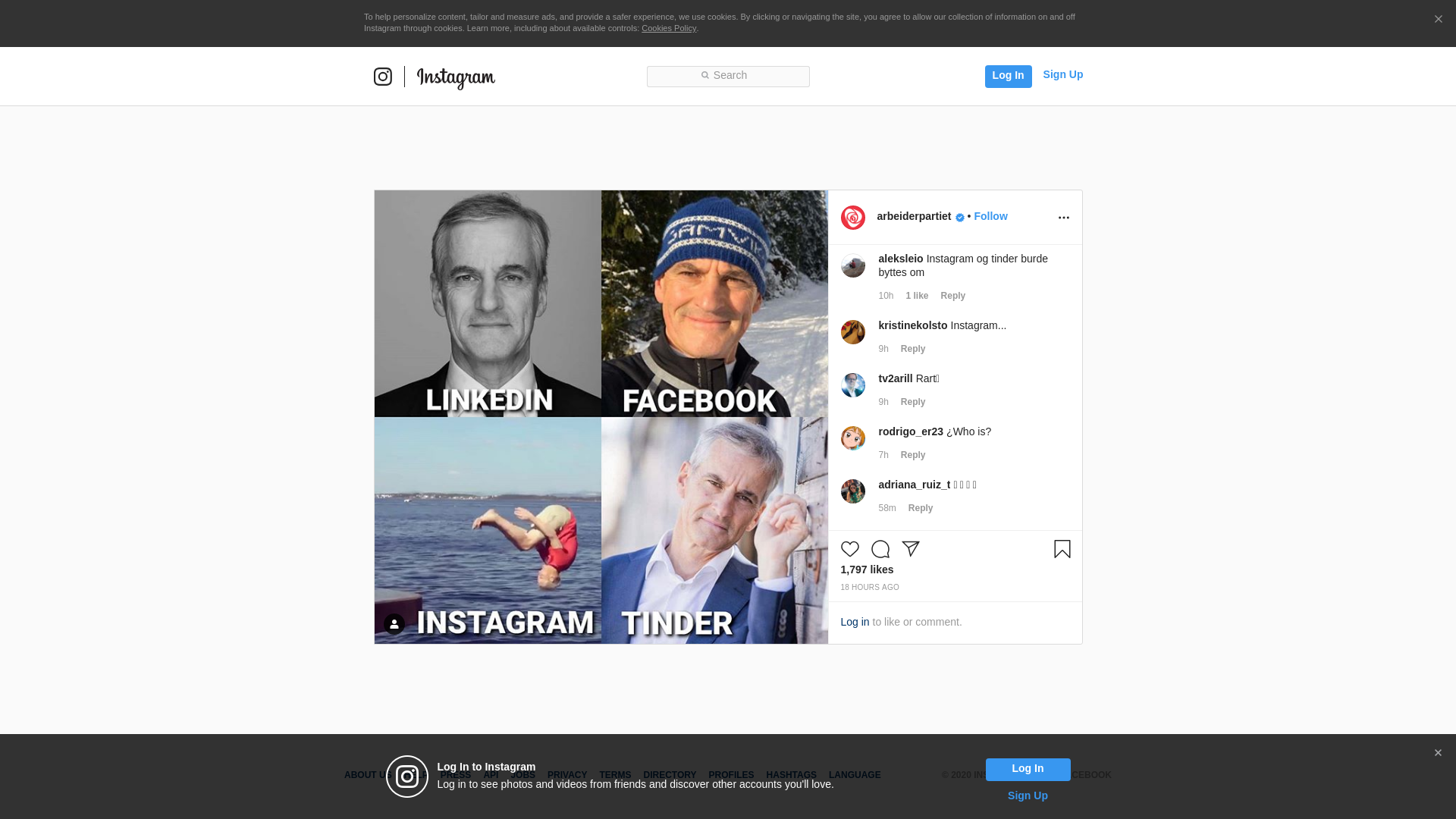1456x819 pixels.
Task: View the 1,797 likes list
Action: click(867, 570)
